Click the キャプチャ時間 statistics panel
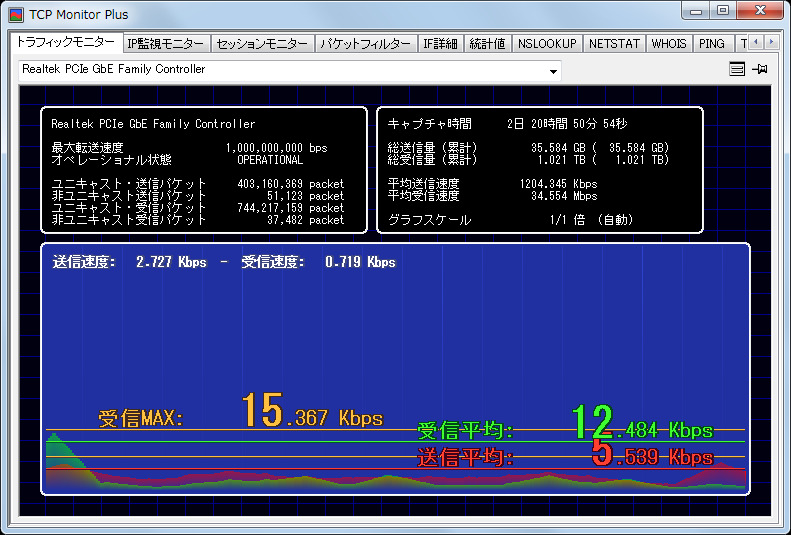Viewport: 791px width, 535px height. (539, 170)
